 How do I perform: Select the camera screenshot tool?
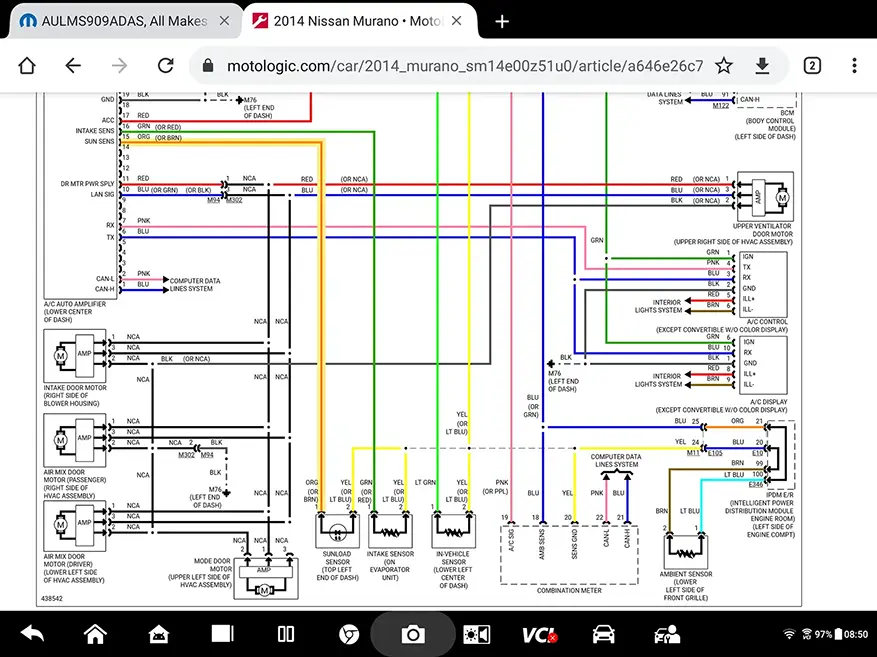point(412,633)
